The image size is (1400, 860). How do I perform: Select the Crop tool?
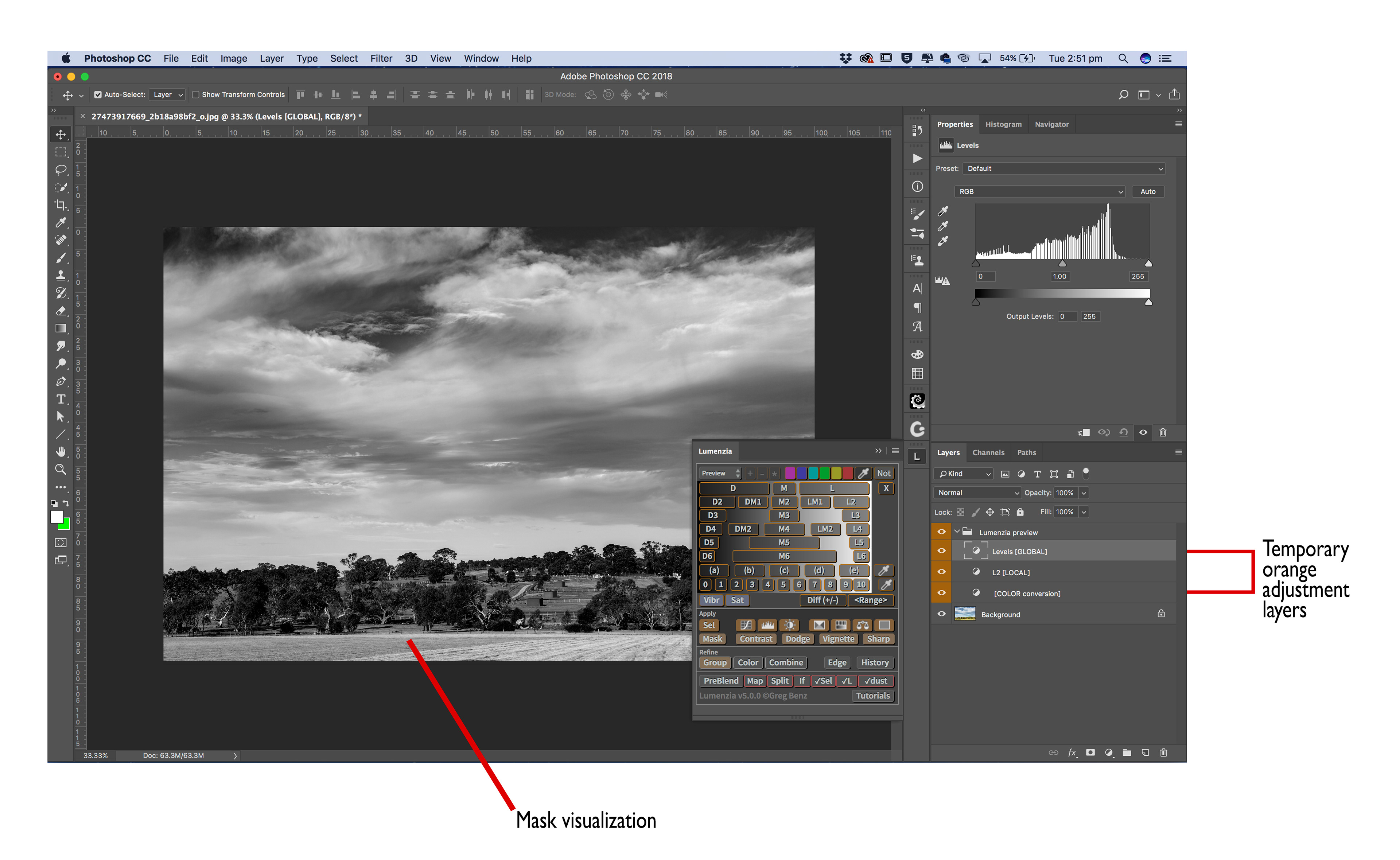tap(61, 205)
